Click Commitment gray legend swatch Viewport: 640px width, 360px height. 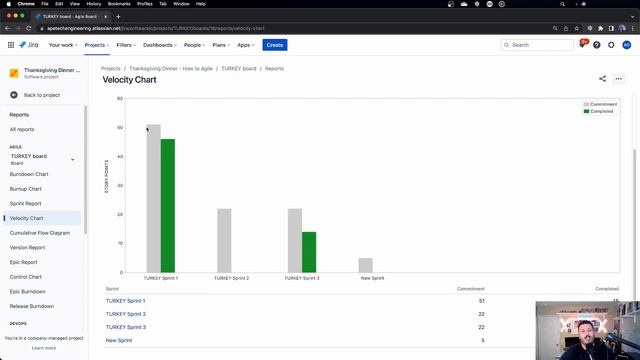587,104
